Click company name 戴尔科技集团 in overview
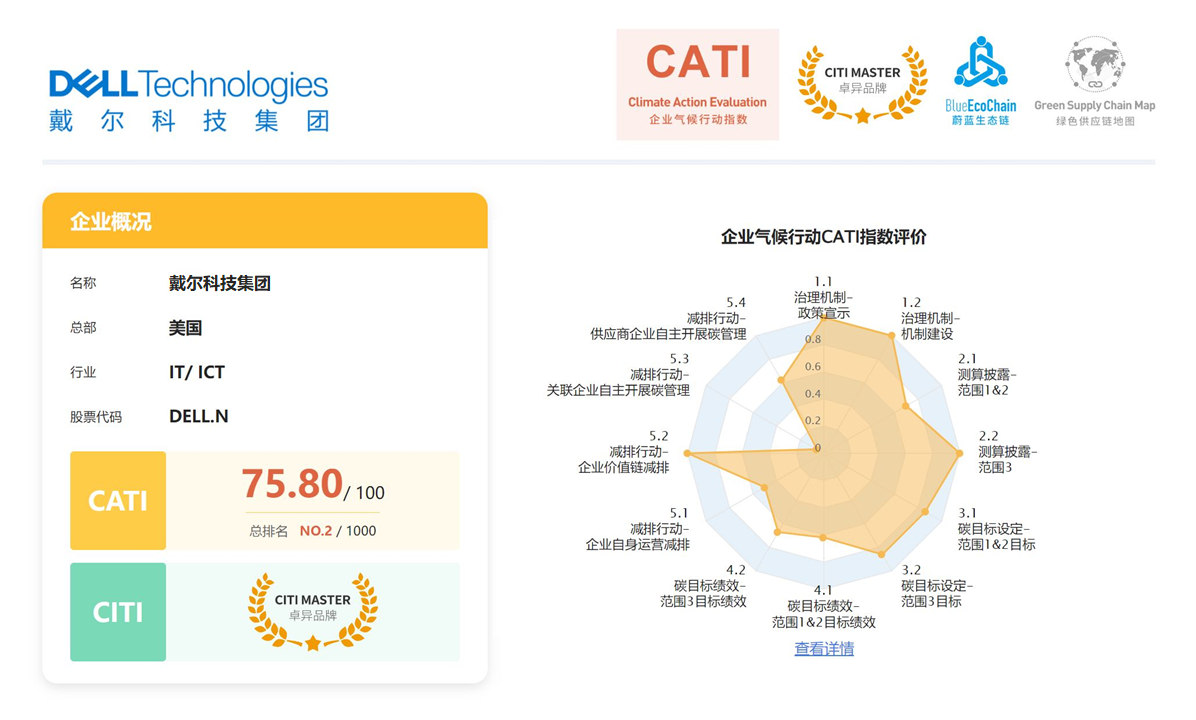The height and width of the screenshot is (720, 1196). (x=220, y=284)
